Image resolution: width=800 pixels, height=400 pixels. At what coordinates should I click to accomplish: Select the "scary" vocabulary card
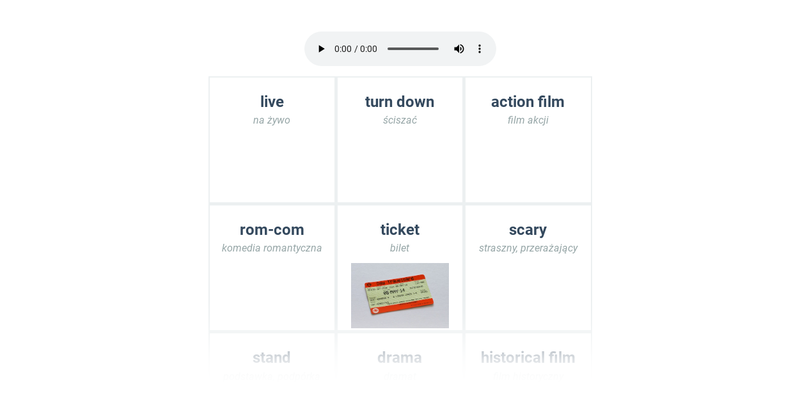click(x=528, y=268)
